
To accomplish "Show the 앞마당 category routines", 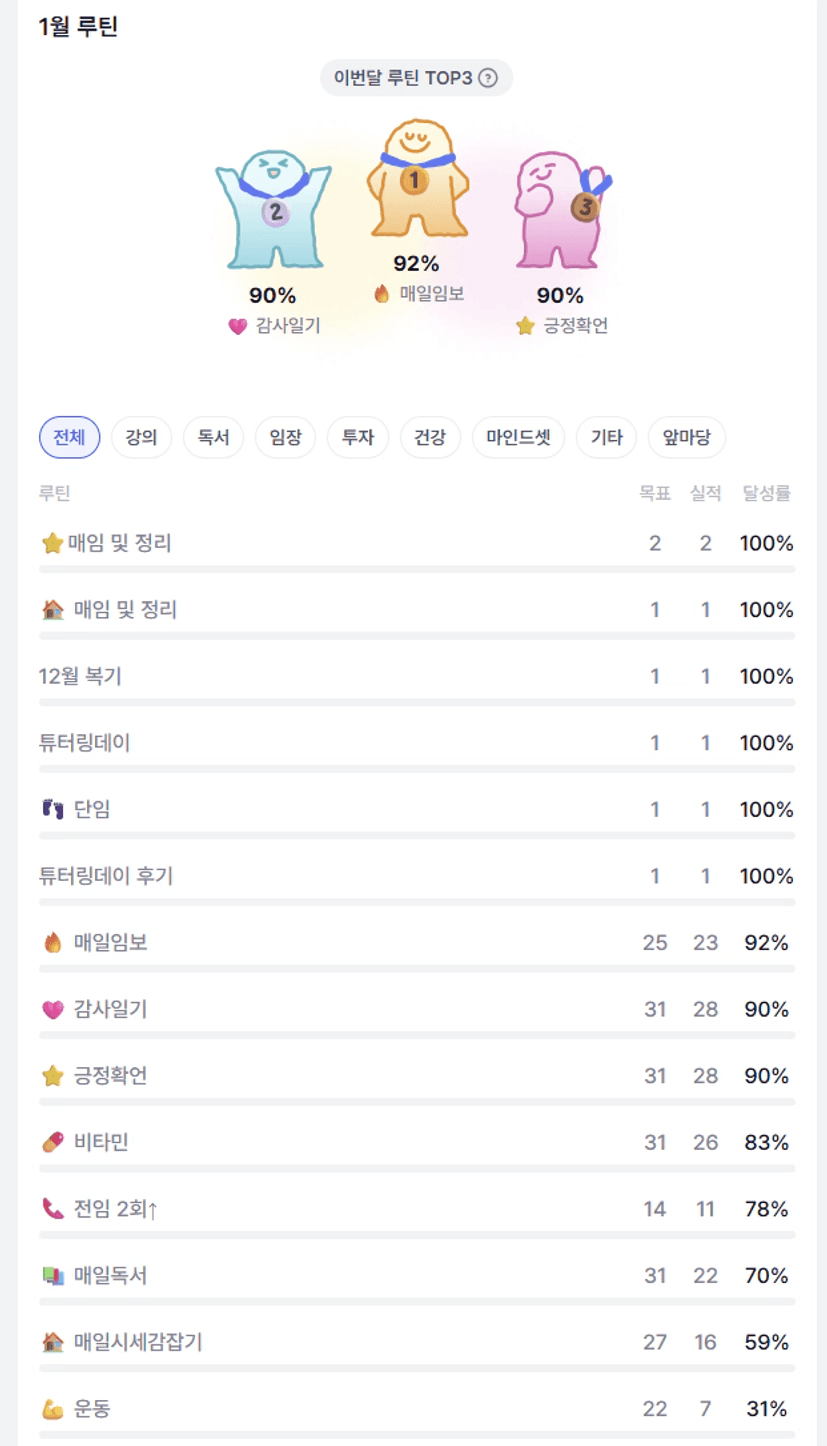I will click(x=686, y=437).
